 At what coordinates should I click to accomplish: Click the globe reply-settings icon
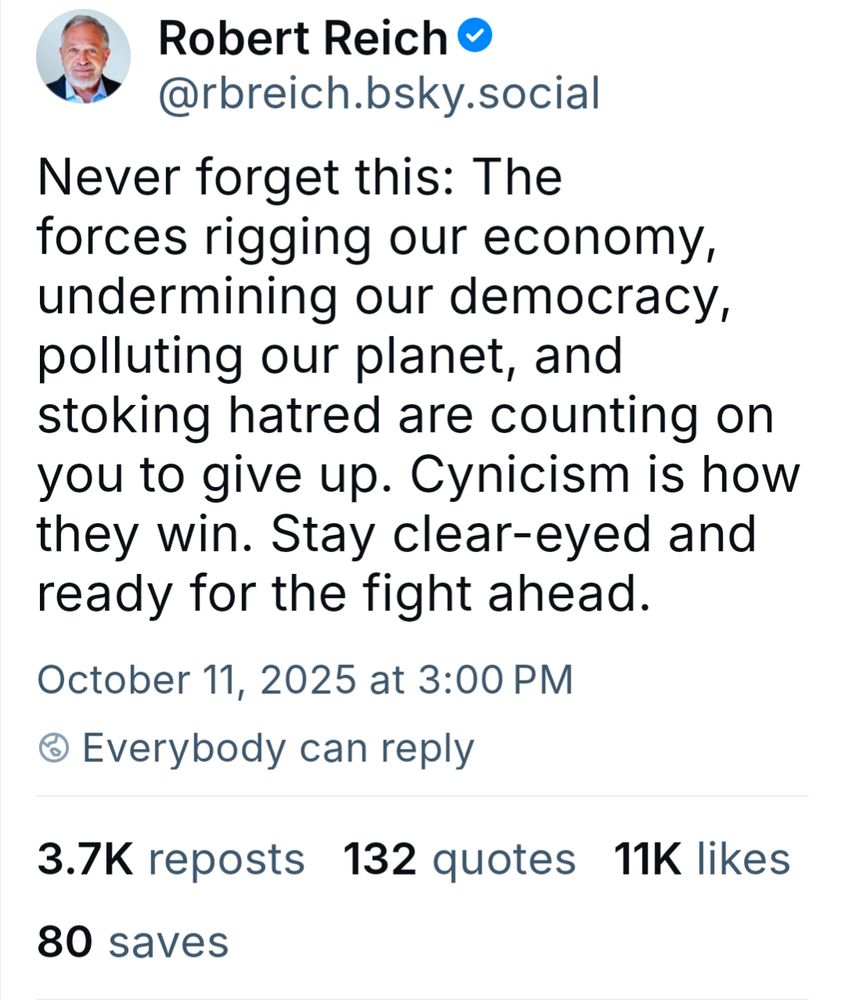(54, 747)
